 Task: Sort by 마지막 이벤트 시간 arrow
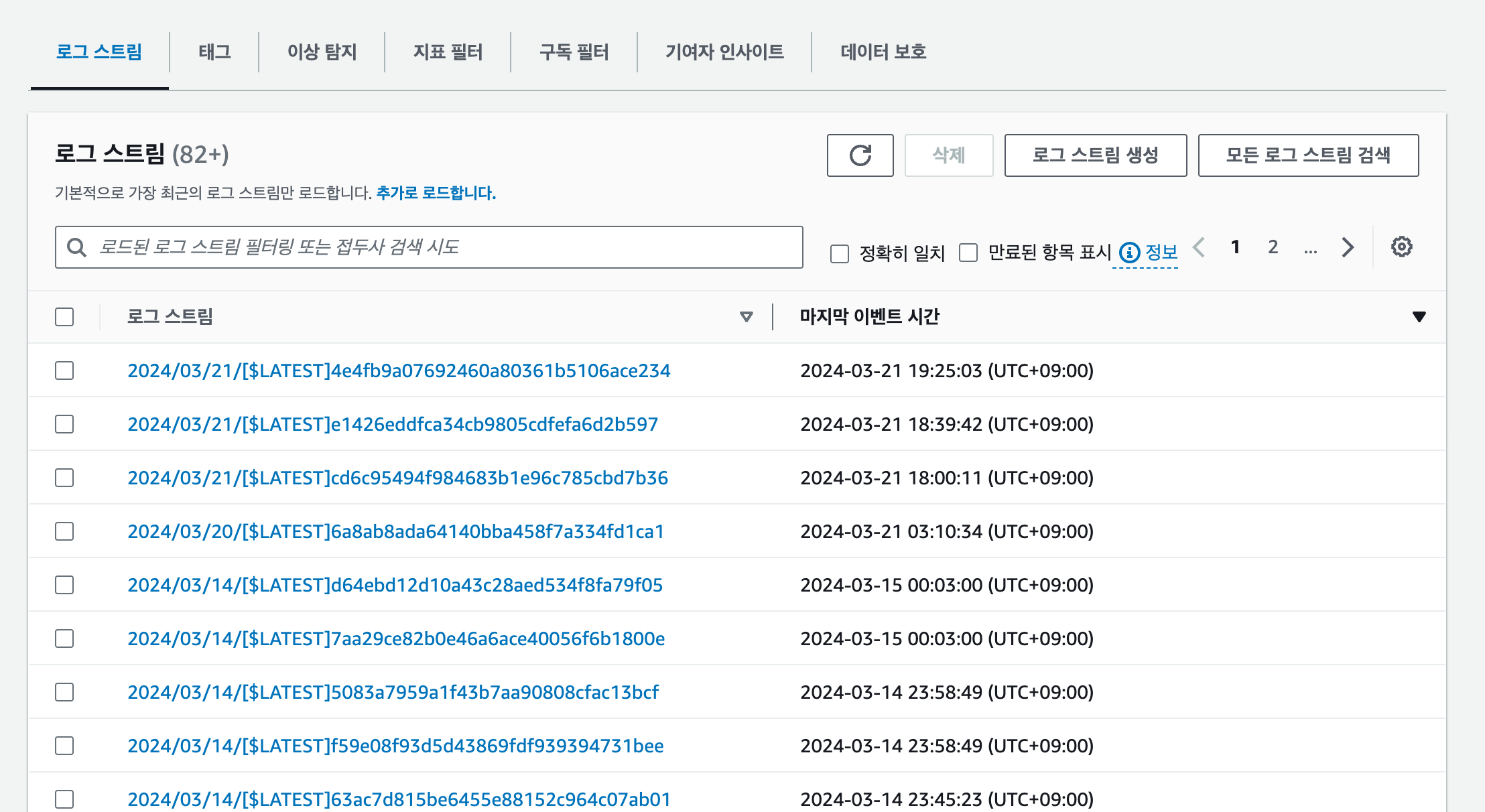[x=1419, y=317]
